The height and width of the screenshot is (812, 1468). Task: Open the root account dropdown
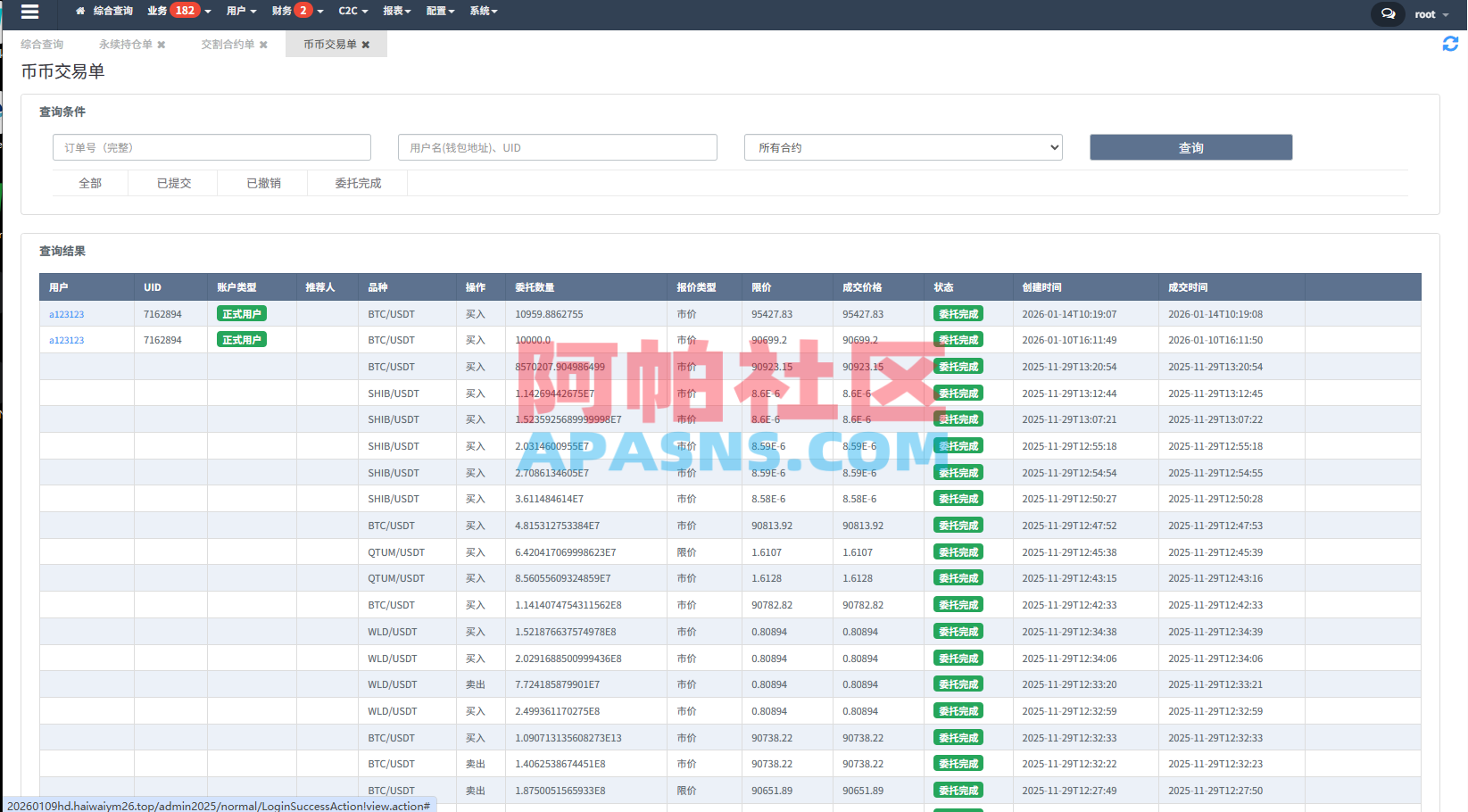[x=1431, y=14]
